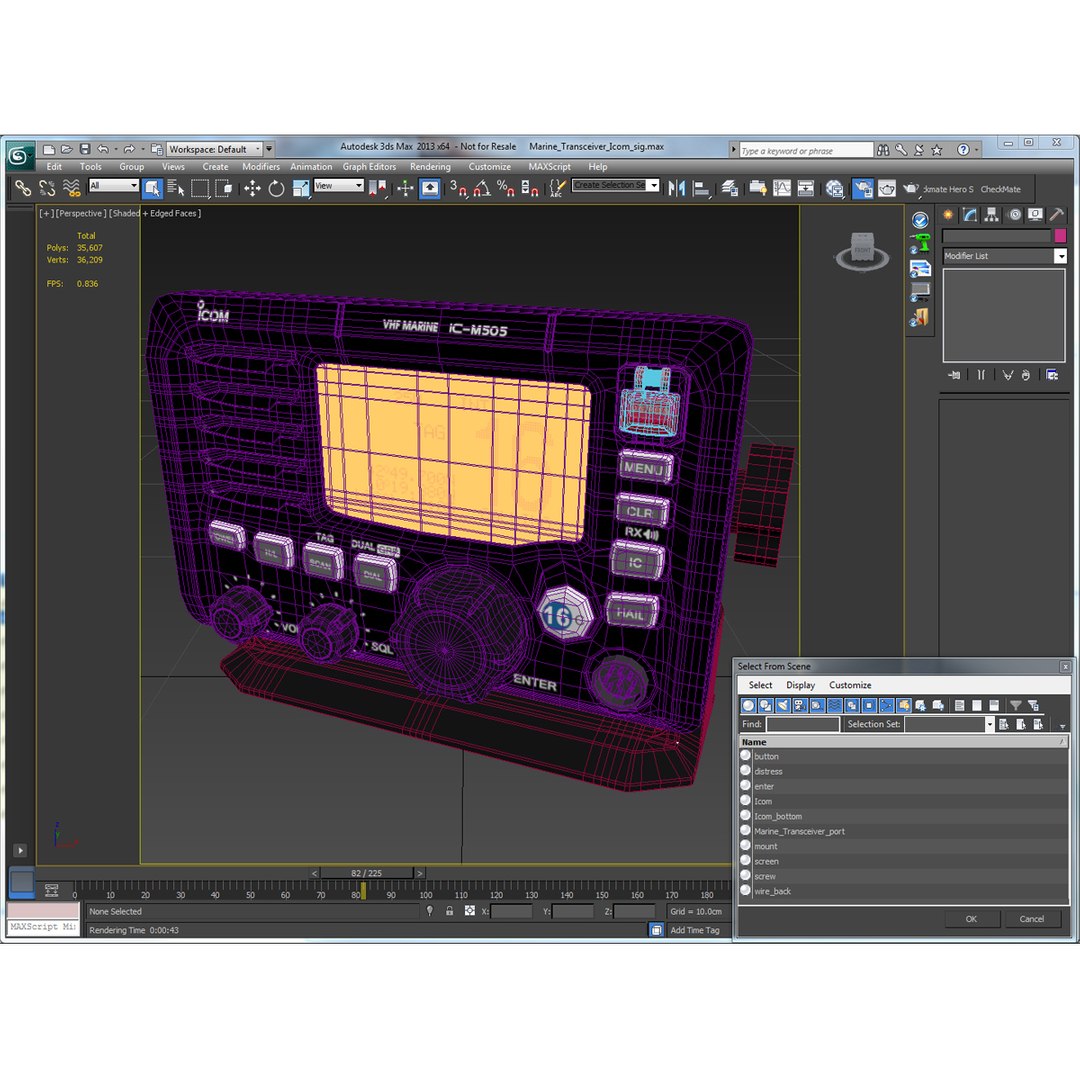This screenshot has height=1080, width=1080.
Task: Click the Mirror tool in main toolbar
Action: click(676, 188)
